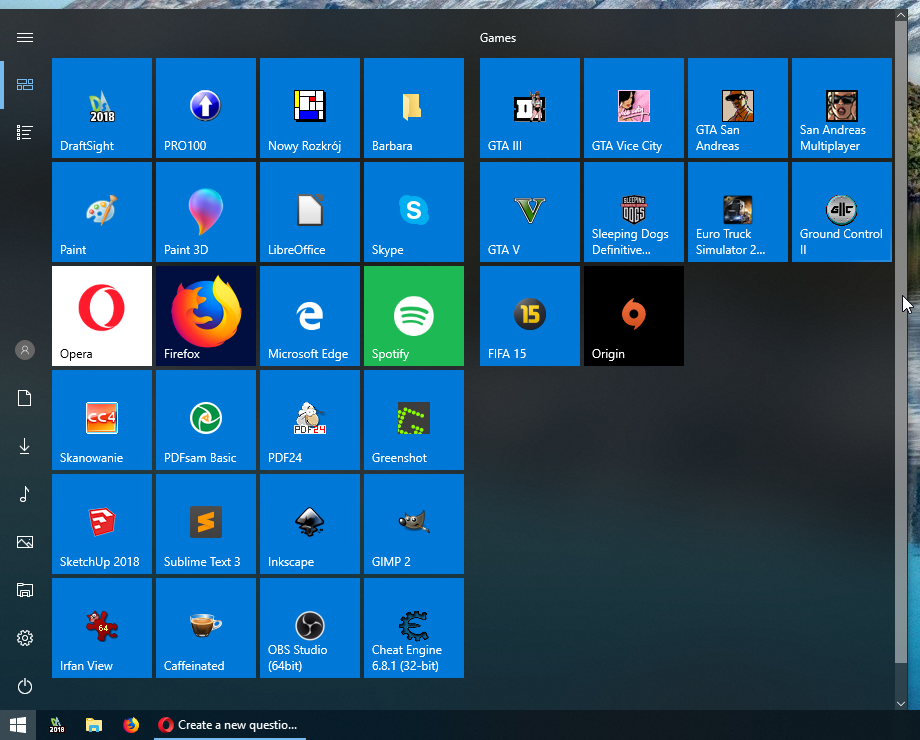Viewport: 920px width, 740px height.
Task: Launch San Andreas Multiplayer tile
Action: 842,108
